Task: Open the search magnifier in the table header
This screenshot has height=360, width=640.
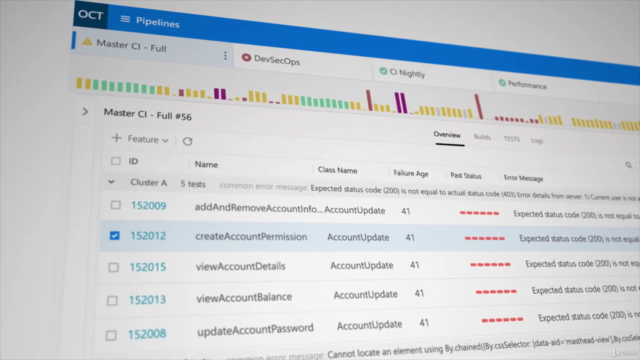Action: 629,165
